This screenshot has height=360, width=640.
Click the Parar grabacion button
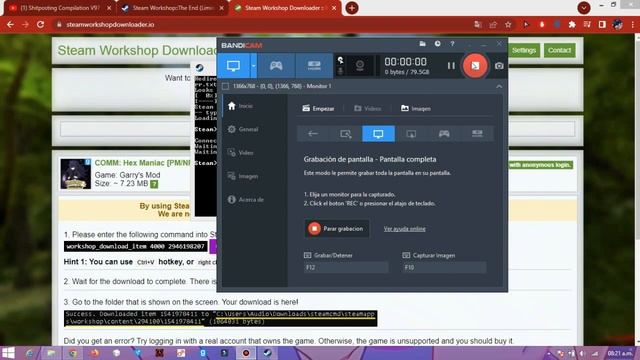click(x=337, y=229)
